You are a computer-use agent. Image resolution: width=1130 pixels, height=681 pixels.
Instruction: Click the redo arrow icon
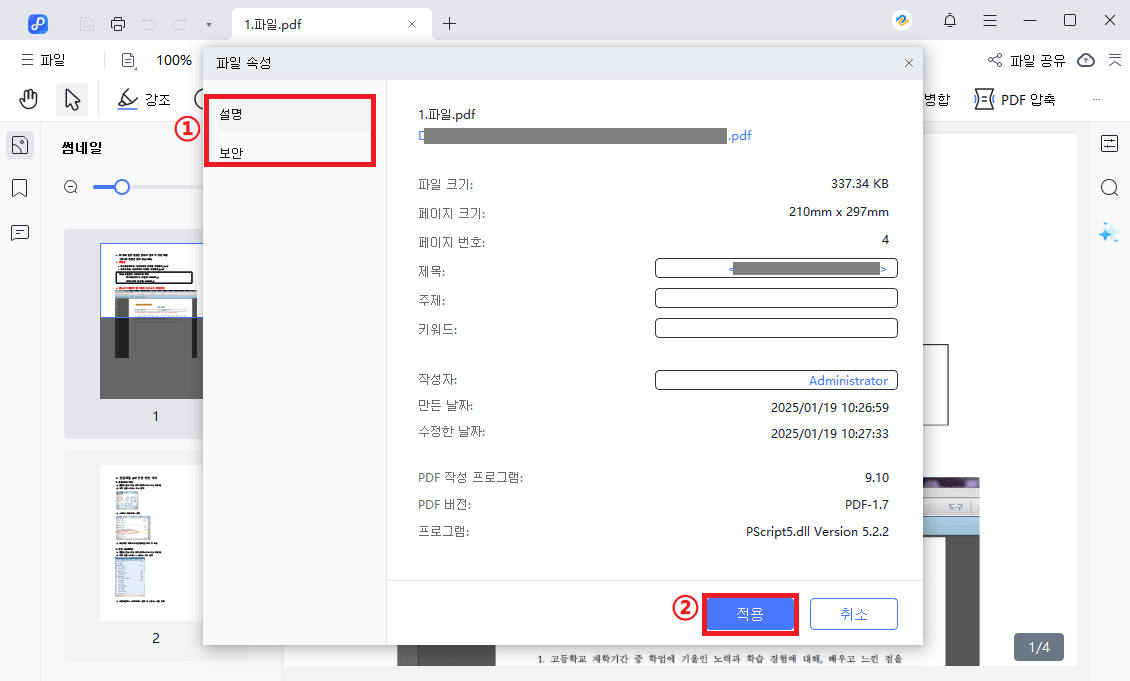pyautogui.click(x=179, y=24)
